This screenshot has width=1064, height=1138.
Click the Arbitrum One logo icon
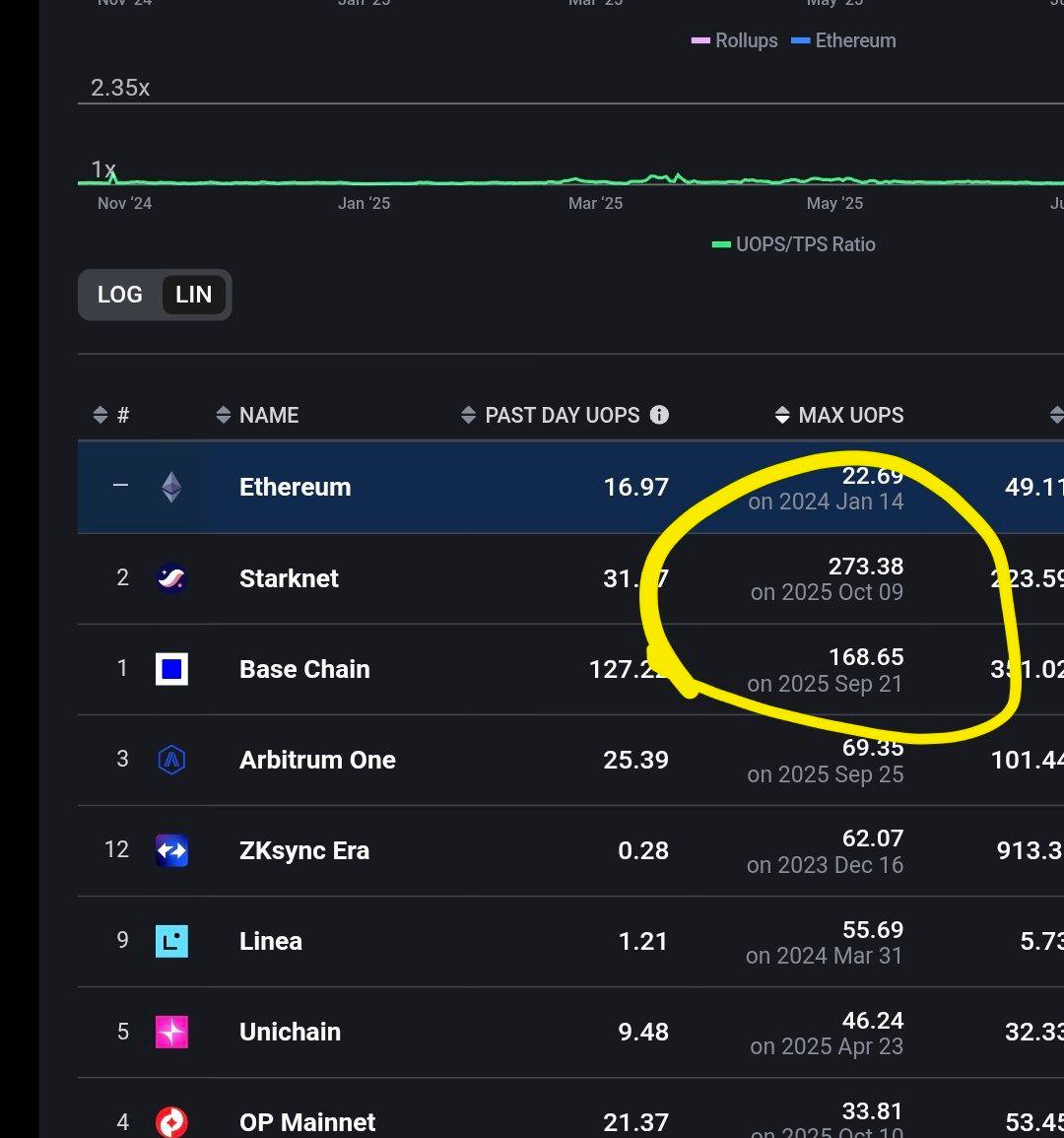coord(171,760)
